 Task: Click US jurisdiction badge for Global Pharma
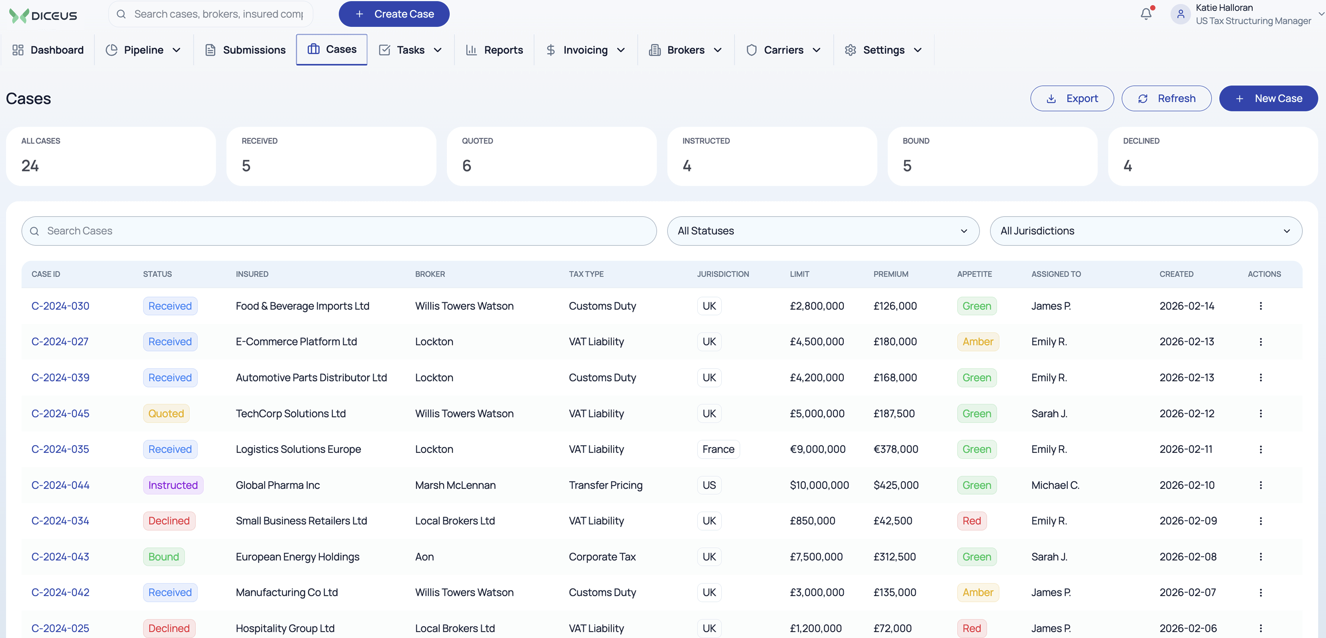(x=709, y=485)
